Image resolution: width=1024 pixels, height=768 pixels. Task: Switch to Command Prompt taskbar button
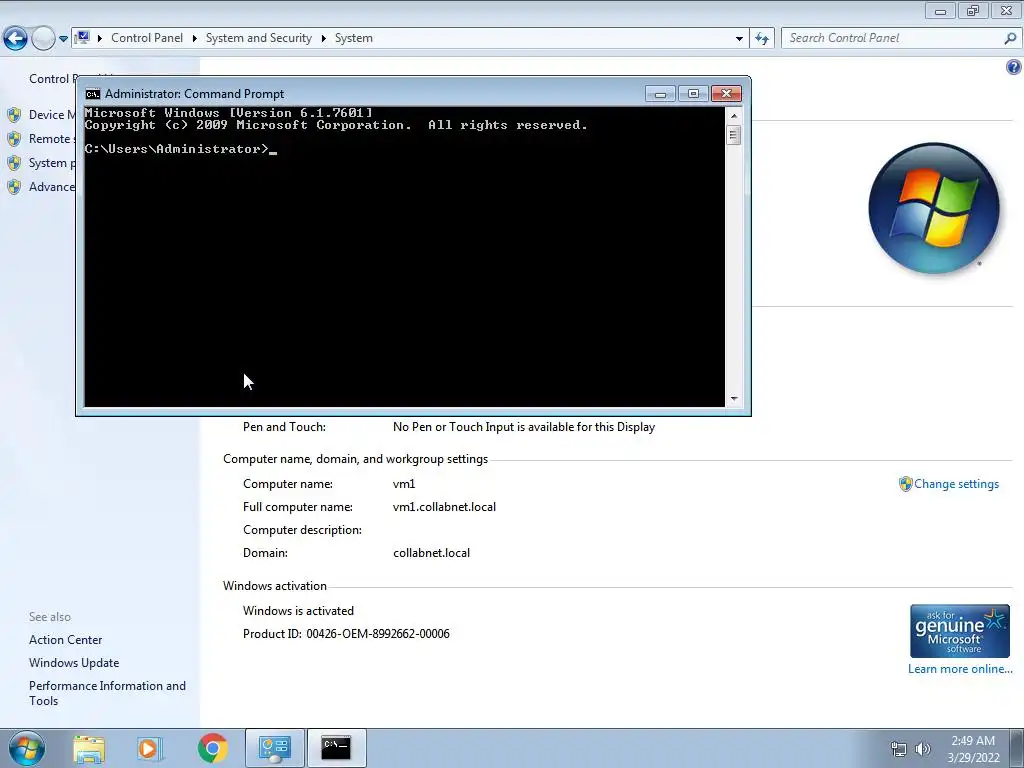tap(336, 748)
